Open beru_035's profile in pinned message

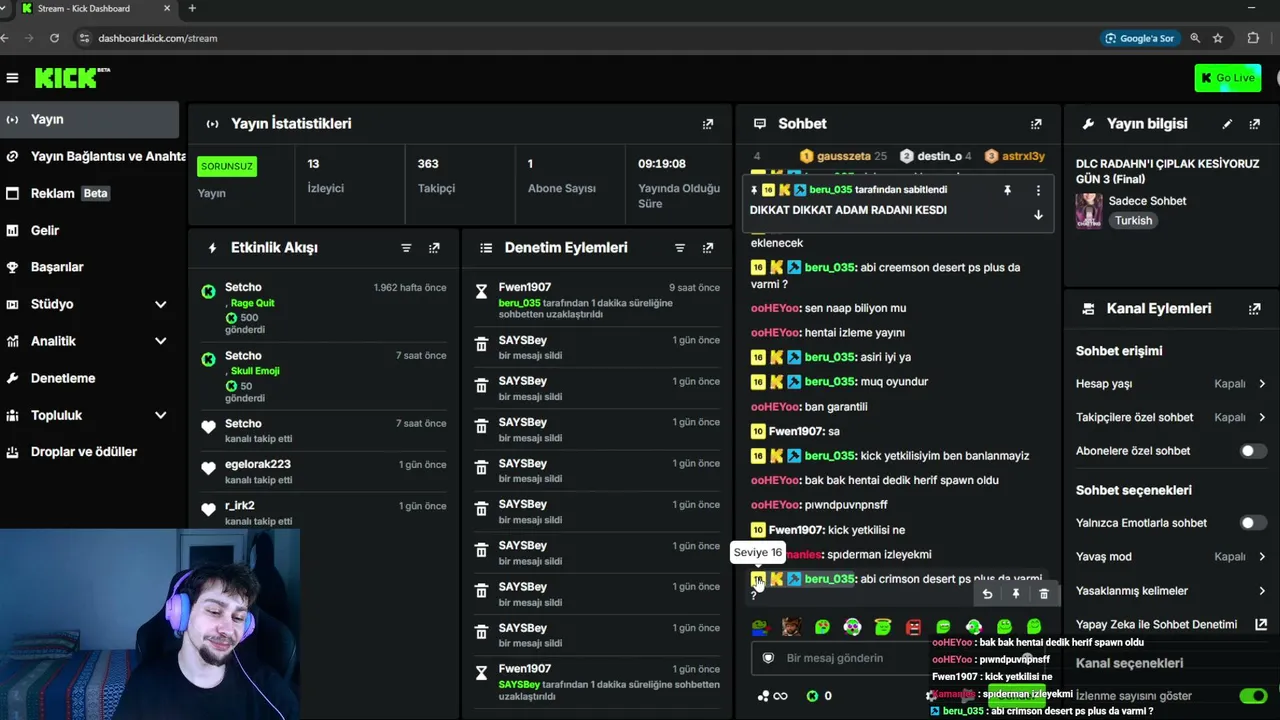[830, 190]
